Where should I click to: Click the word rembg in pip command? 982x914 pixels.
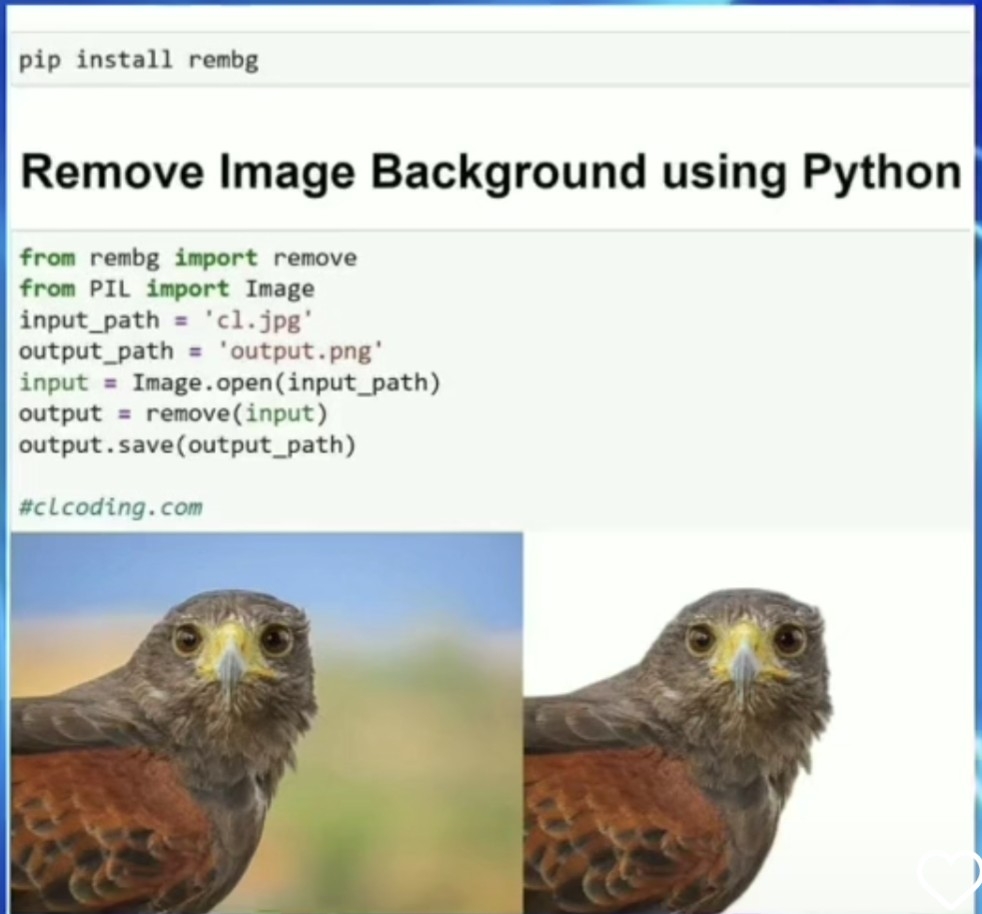[x=224, y=60]
